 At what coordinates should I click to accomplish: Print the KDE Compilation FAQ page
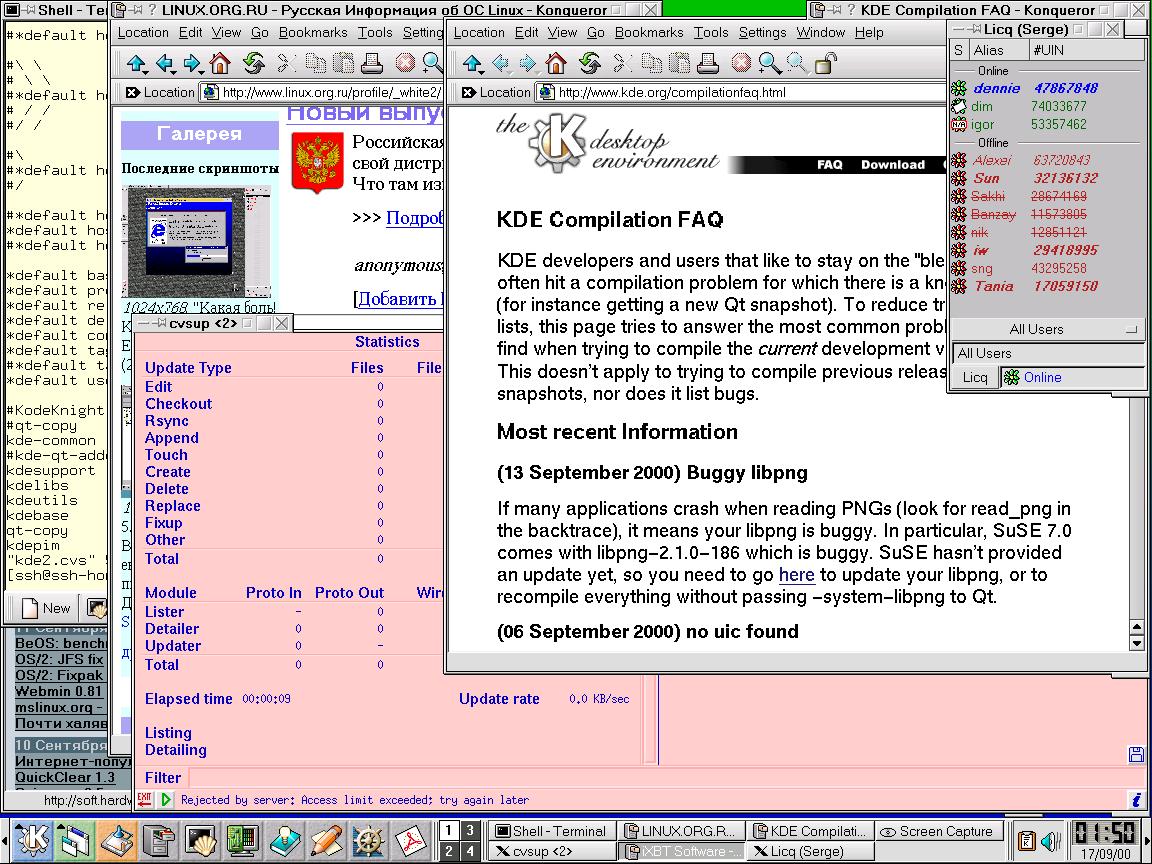pyautogui.click(x=708, y=64)
